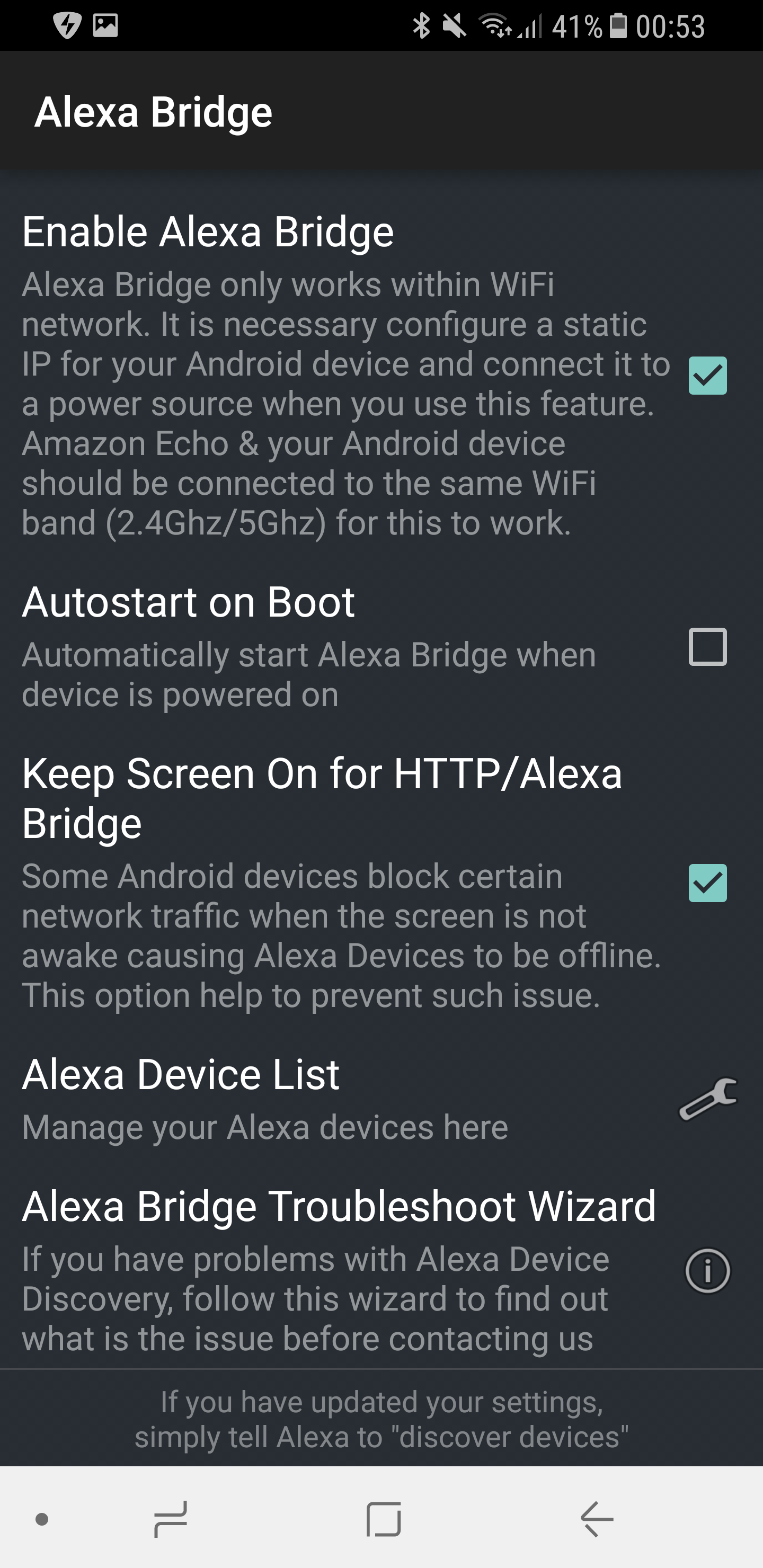Tap the Autostart on Boot title
Screen dimensions: 763x1568
tap(188, 602)
